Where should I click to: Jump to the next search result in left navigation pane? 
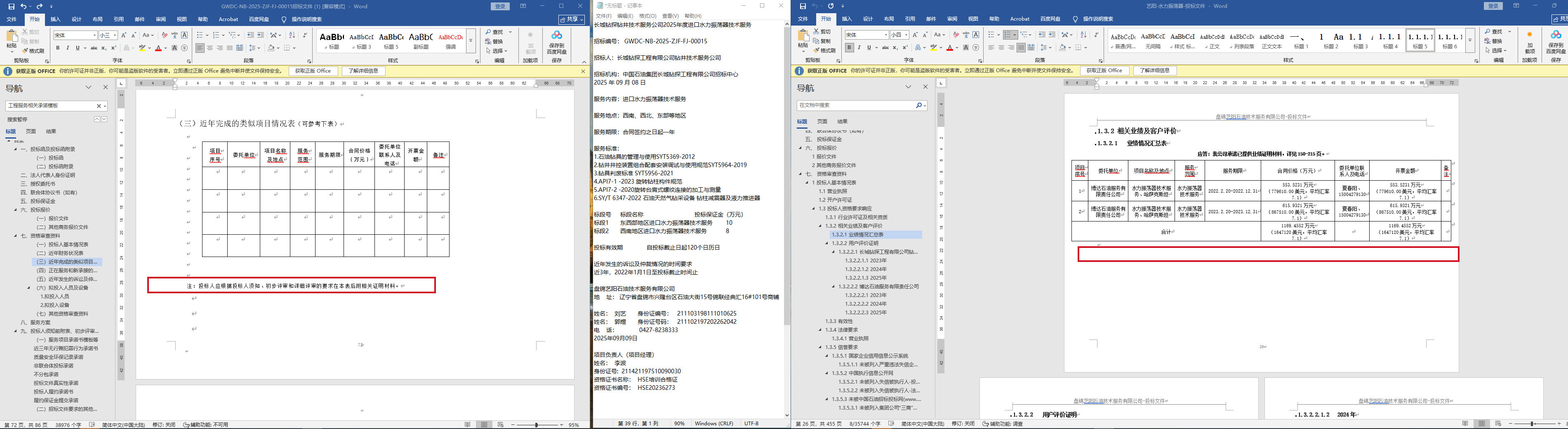point(104,119)
